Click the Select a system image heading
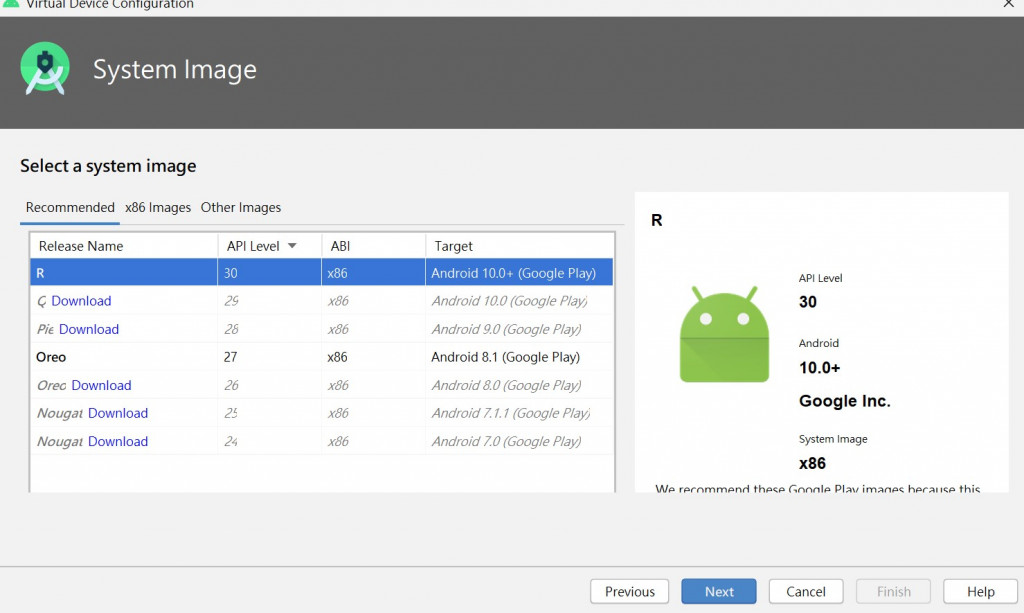 pyautogui.click(x=108, y=166)
